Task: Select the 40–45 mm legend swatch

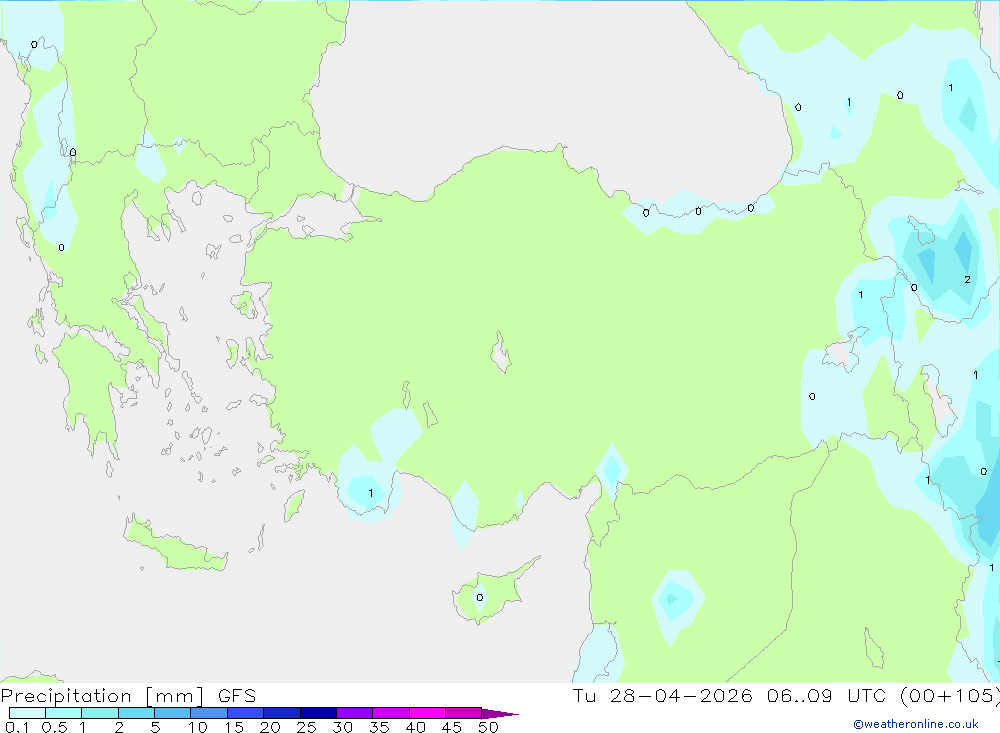Action: pos(427,713)
